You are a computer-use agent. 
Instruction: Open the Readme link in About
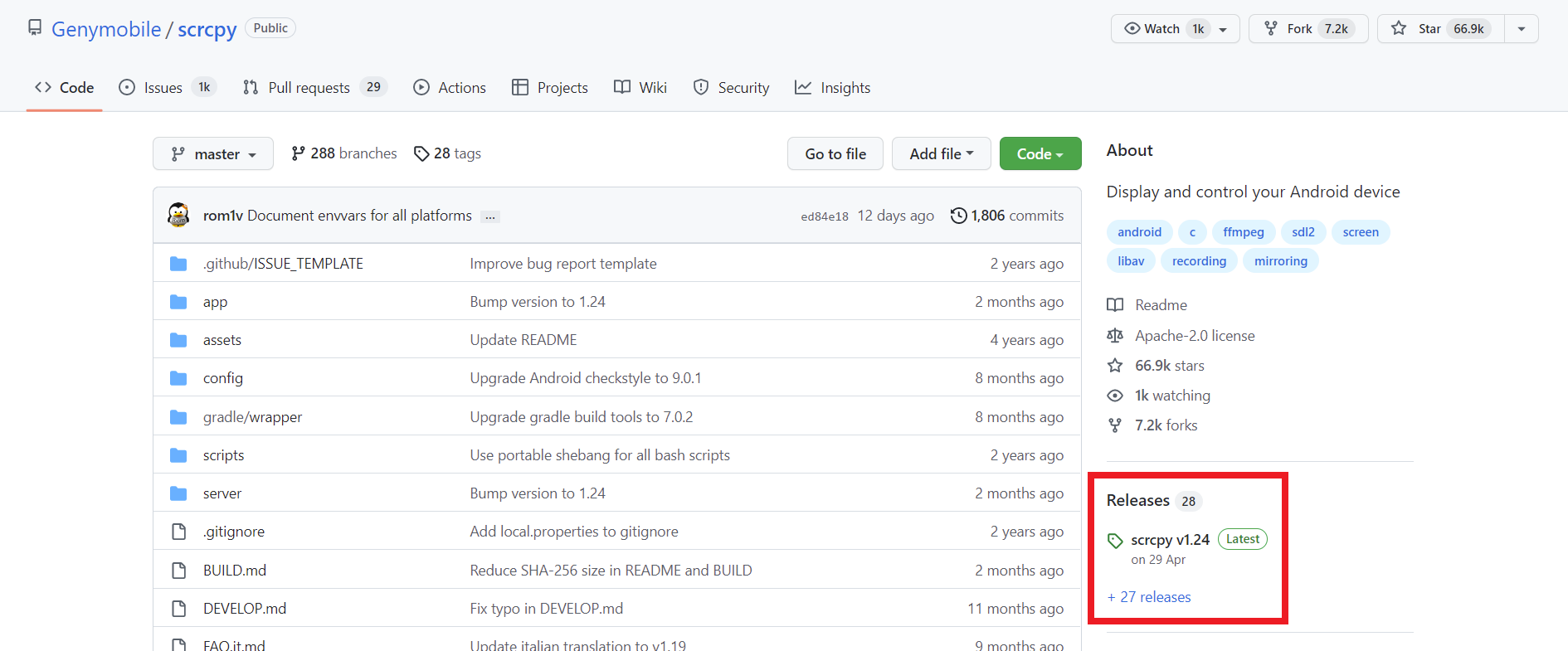[x=1147, y=305]
